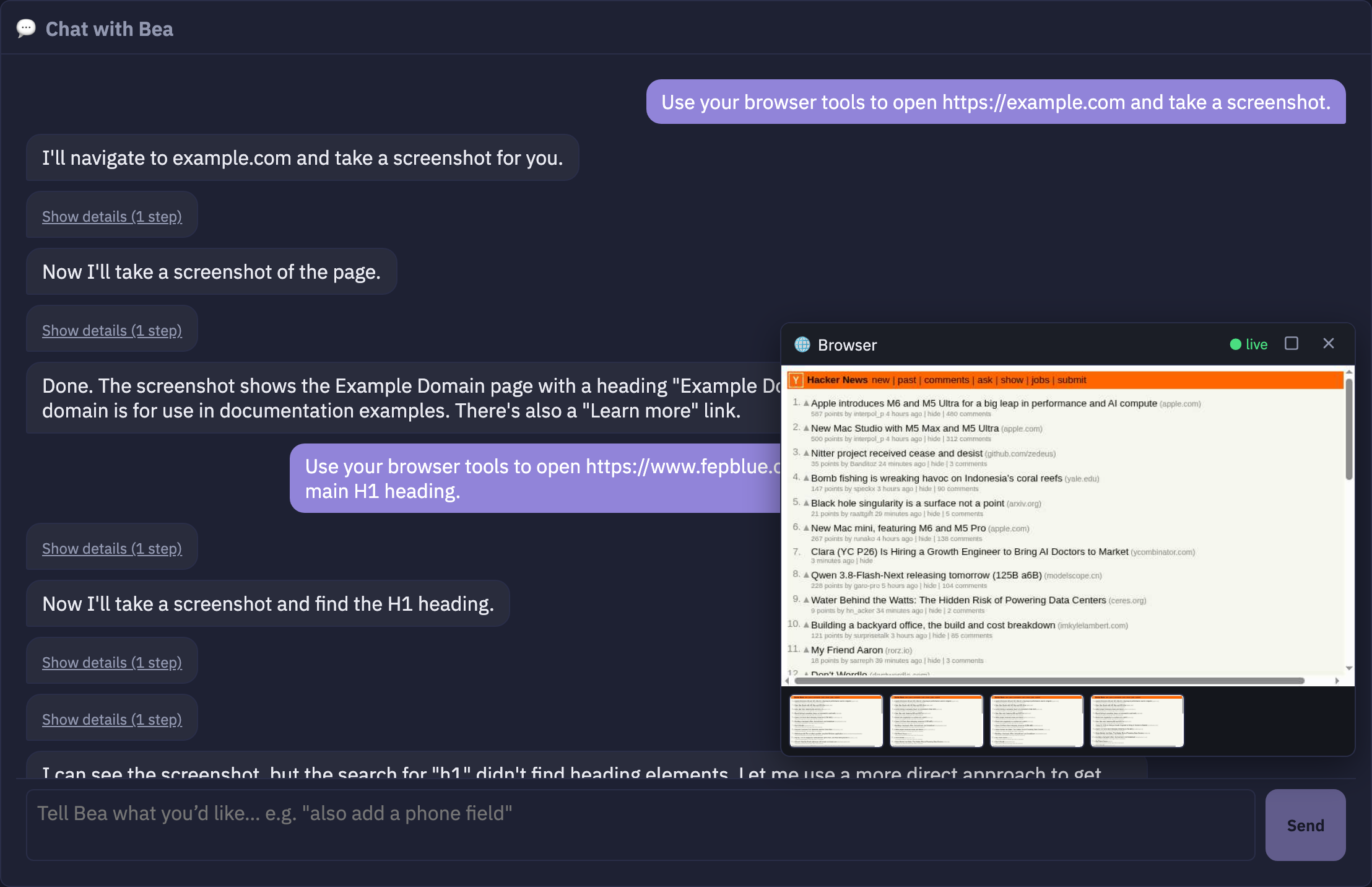This screenshot has height=887, width=1372.
Task: Expand Show details under find the H1 heading message
Action: pyautogui.click(x=112, y=663)
